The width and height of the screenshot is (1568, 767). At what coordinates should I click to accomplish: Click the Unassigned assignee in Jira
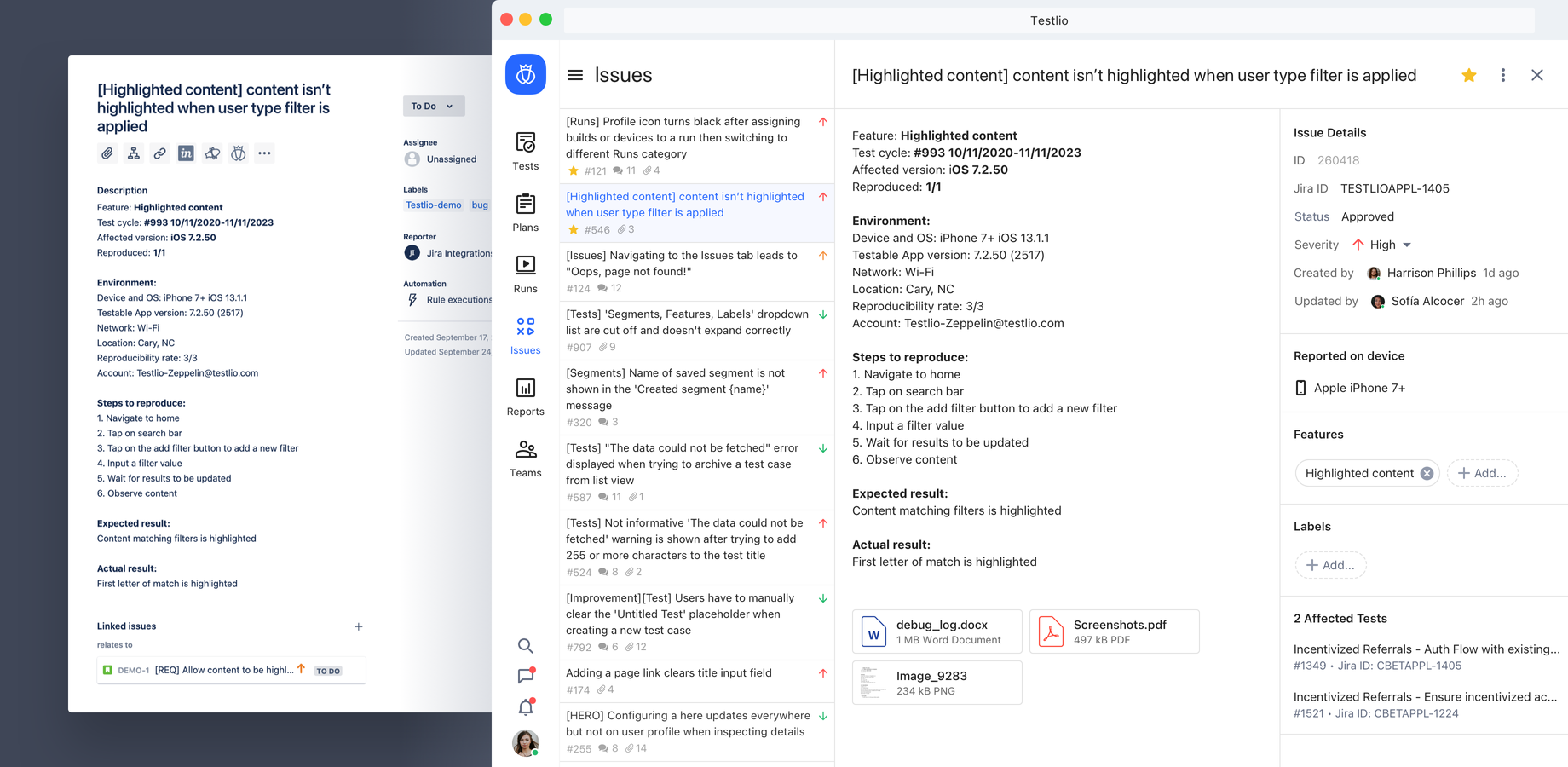(x=441, y=159)
